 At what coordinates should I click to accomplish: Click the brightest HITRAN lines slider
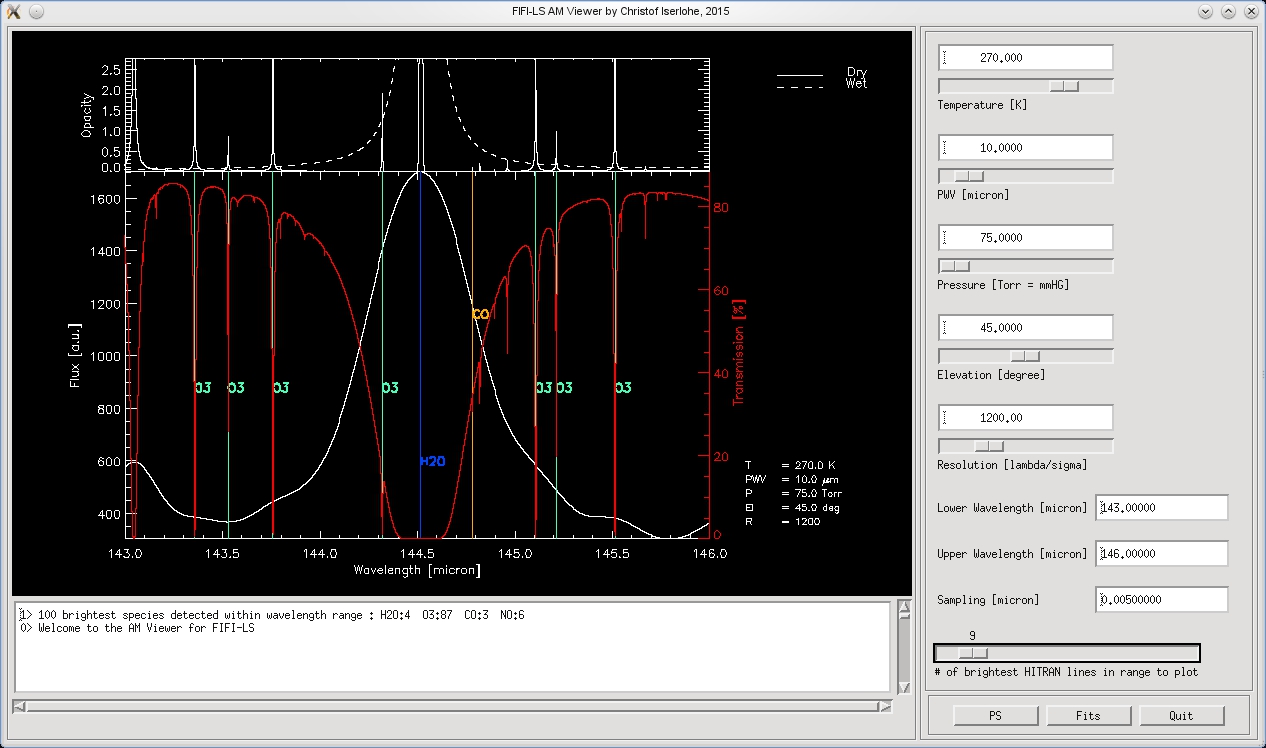click(972, 653)
